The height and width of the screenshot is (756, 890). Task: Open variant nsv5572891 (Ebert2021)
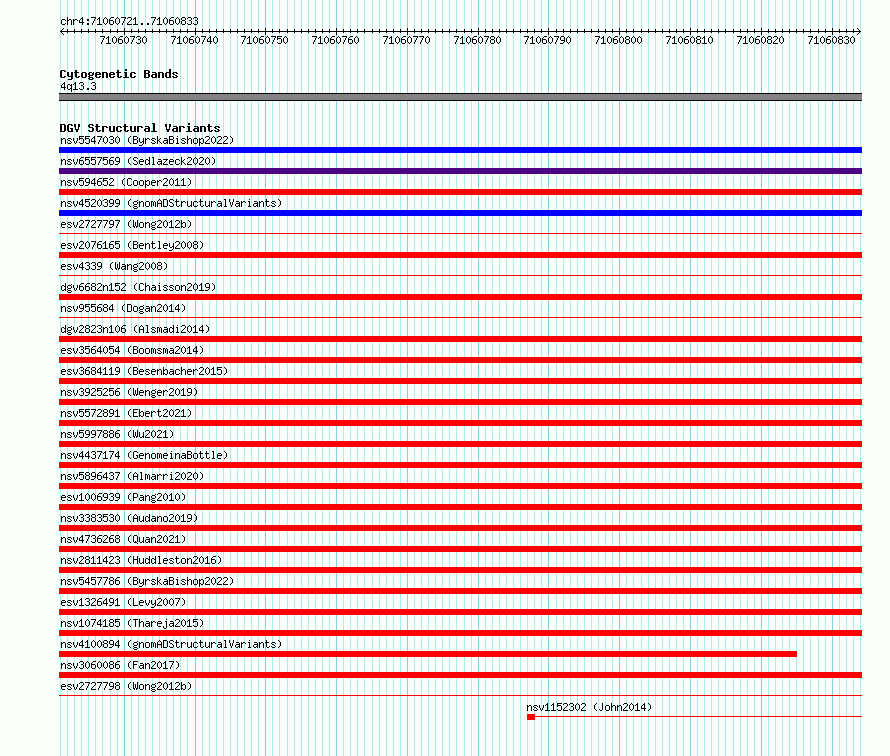click(126, 413)
